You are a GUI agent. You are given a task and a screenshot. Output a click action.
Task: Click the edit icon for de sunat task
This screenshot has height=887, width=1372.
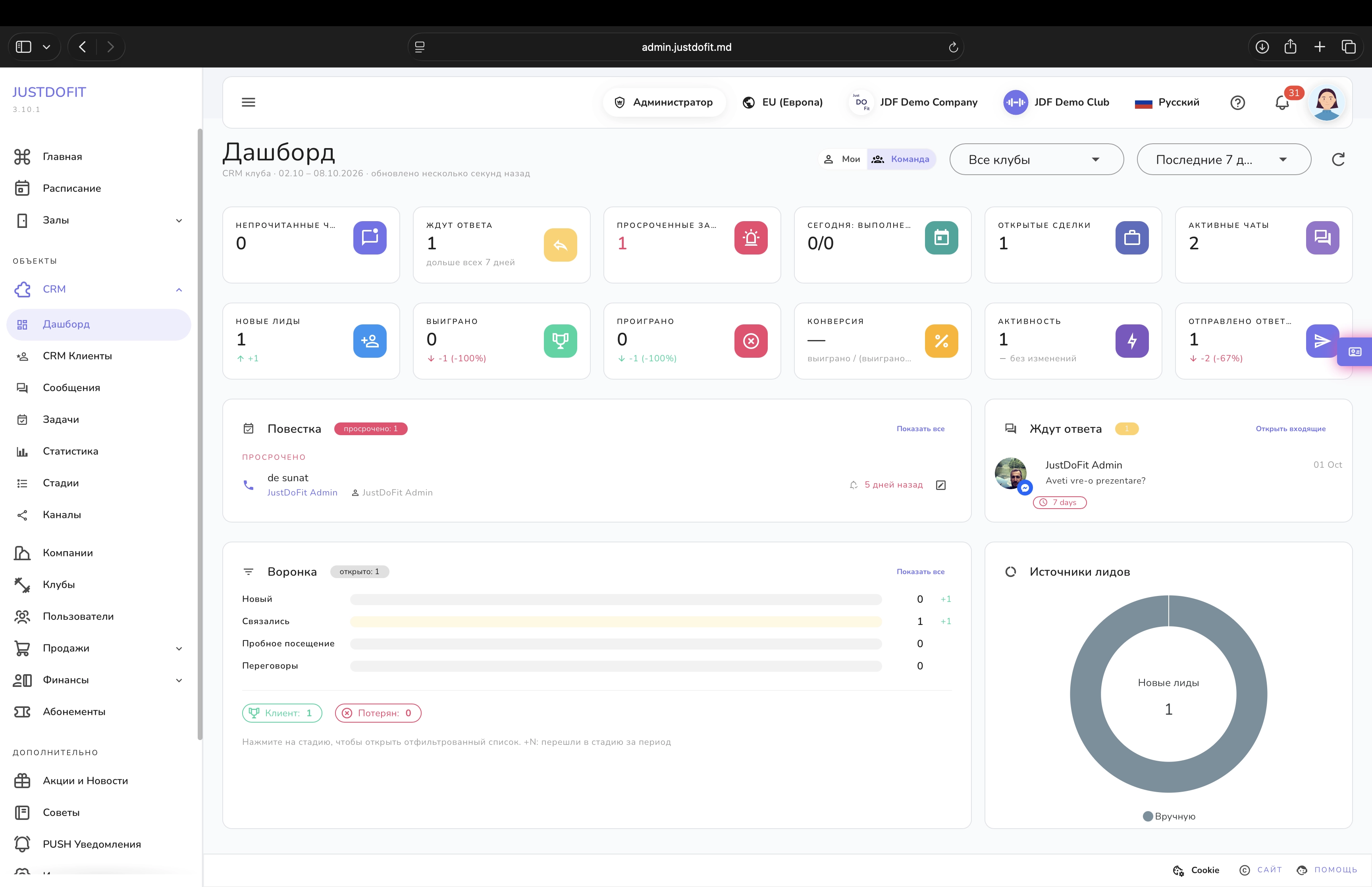pyautogui.click(x=940, y=485)
